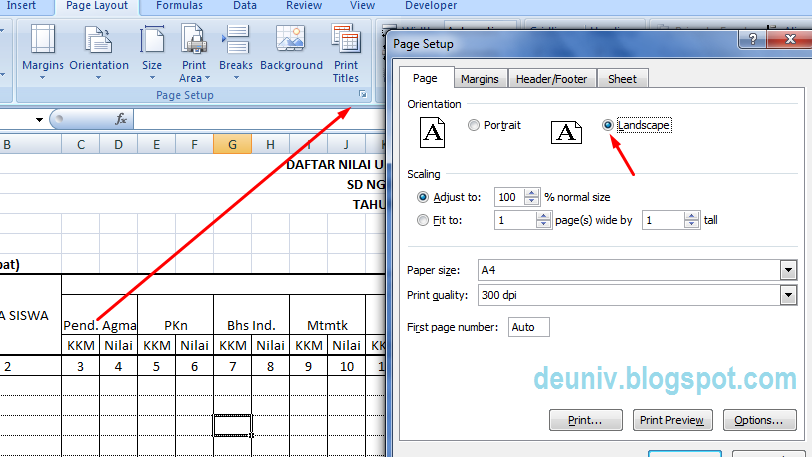The width and height of the screenshot is (812, 457).
Task: Select column E header
Action: (156, 145)
